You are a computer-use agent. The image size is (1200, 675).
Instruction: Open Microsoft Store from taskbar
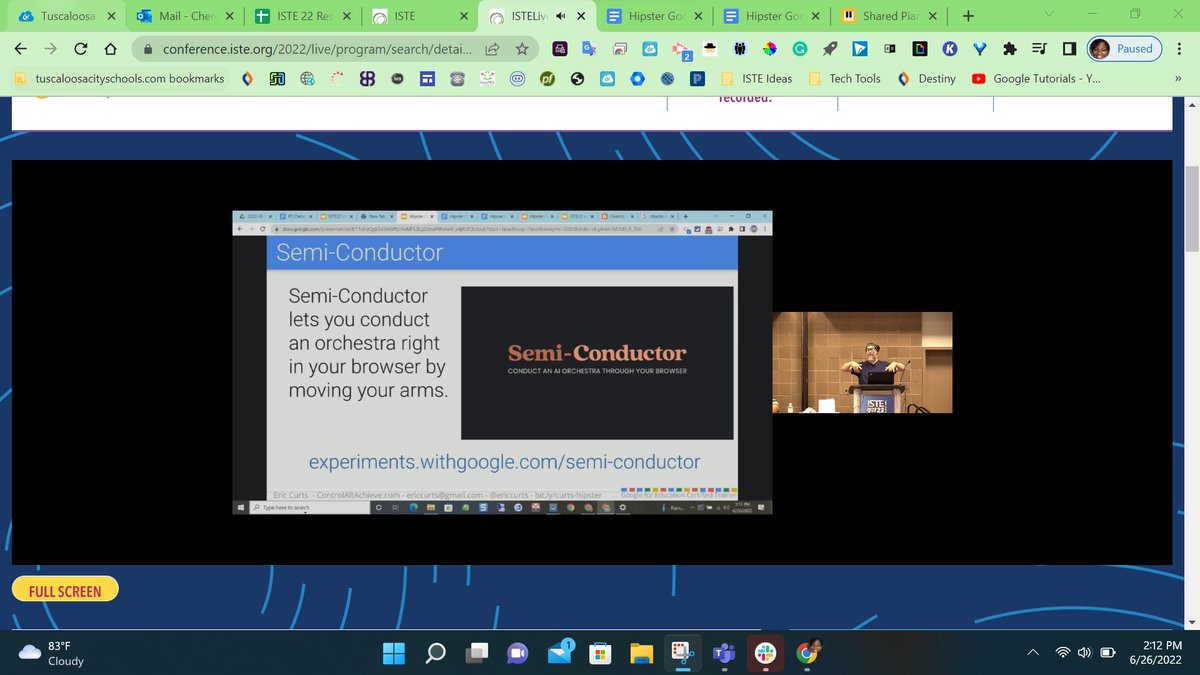point(600,653)
